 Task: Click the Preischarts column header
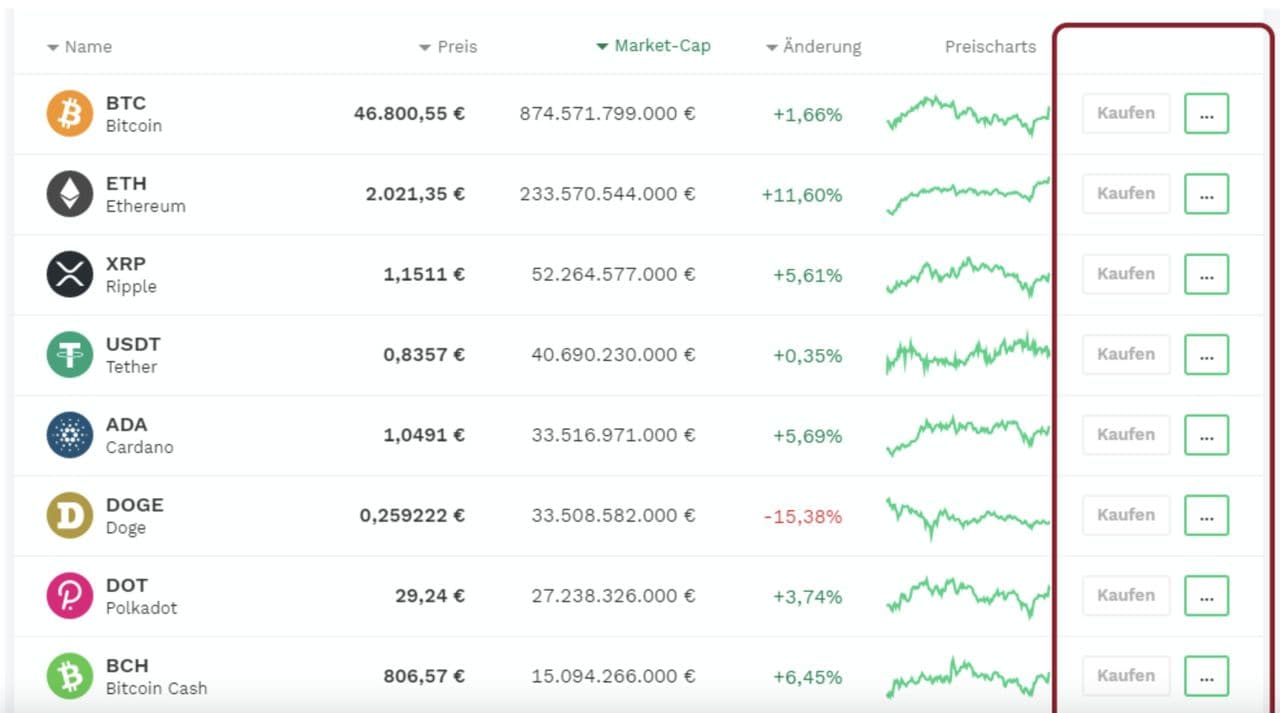tap(990, 47)
